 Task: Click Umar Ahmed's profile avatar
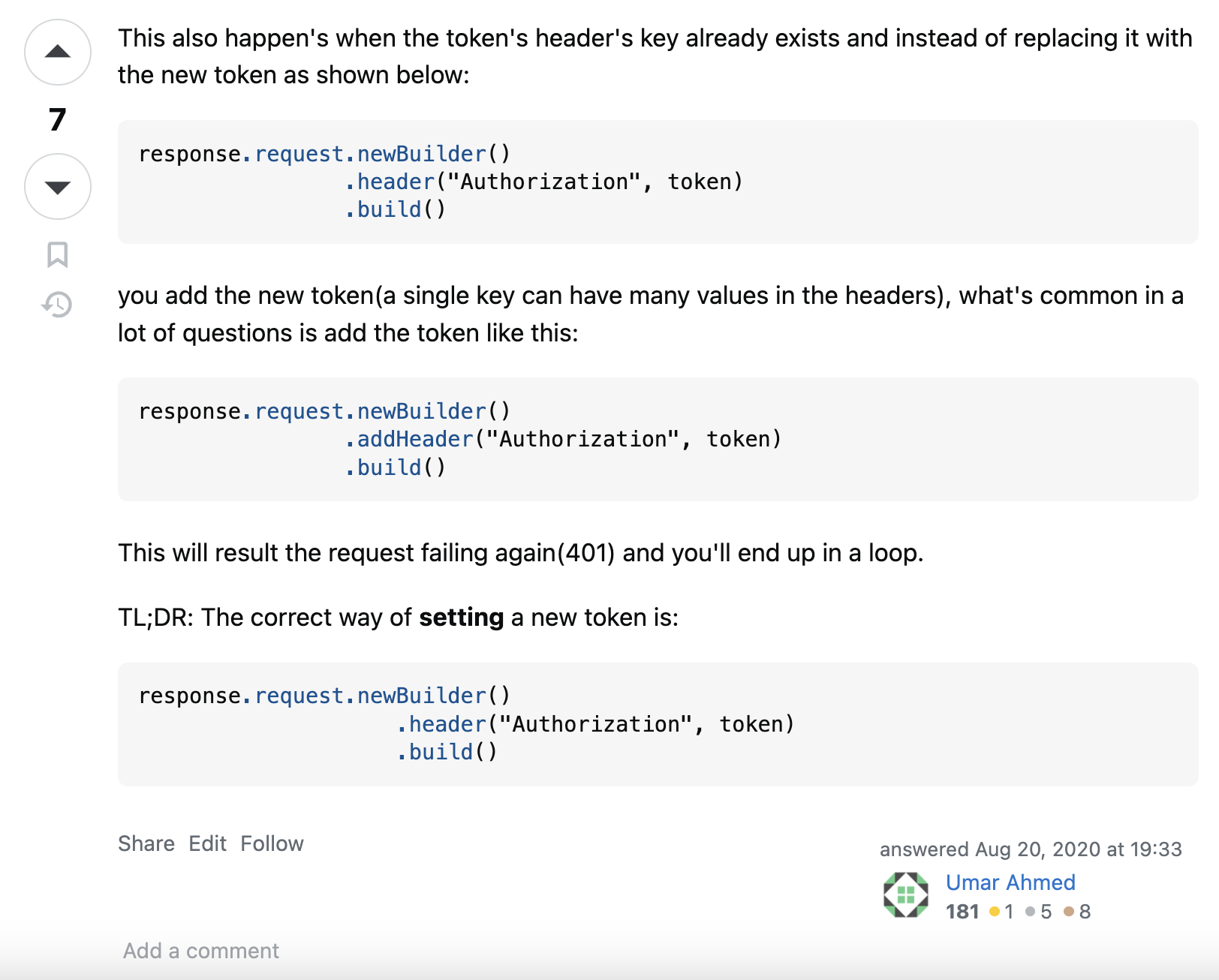(x=904, y=894)
